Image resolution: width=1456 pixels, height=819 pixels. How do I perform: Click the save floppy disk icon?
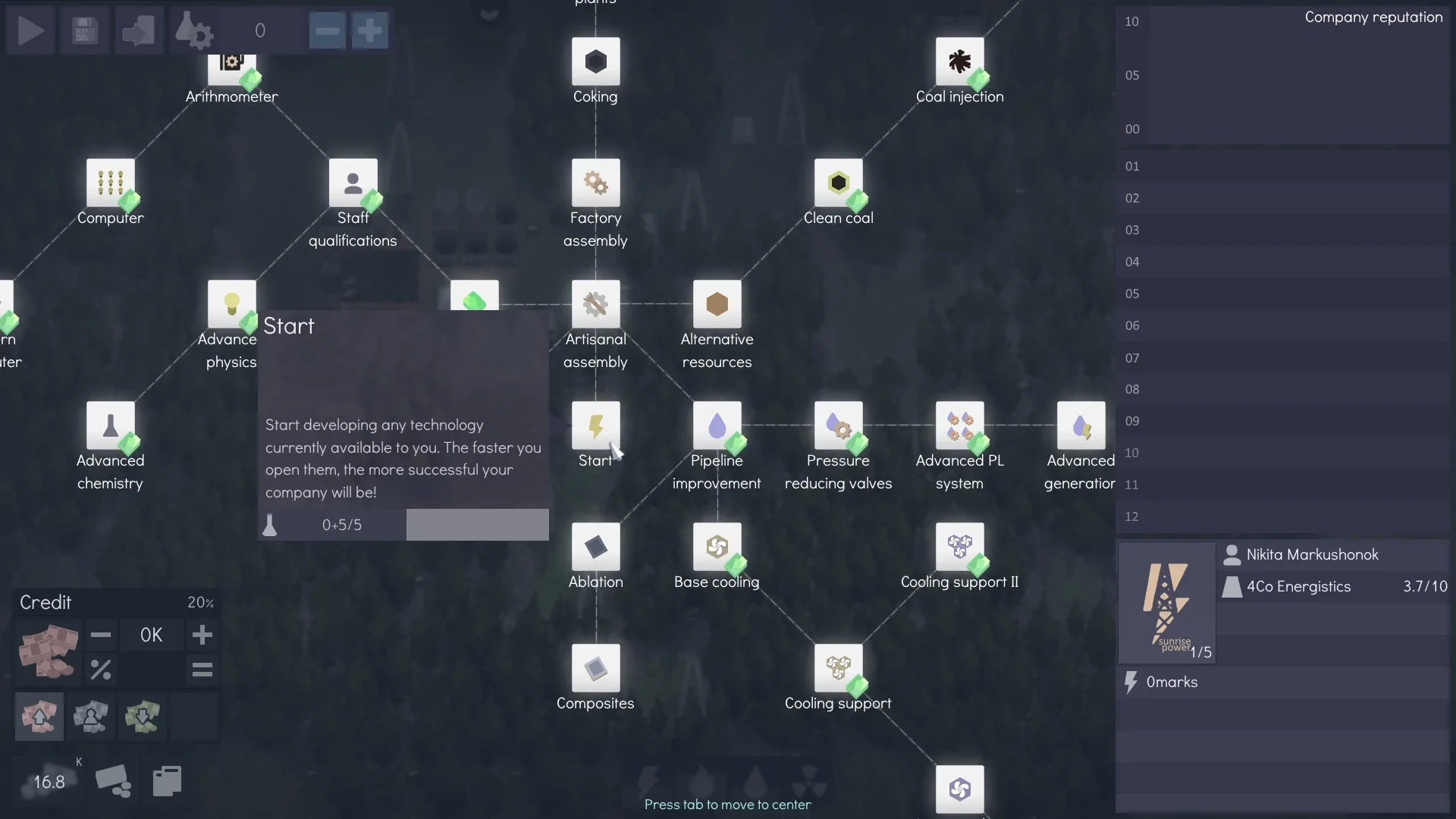pyautogui.click(x=85, y=31)
